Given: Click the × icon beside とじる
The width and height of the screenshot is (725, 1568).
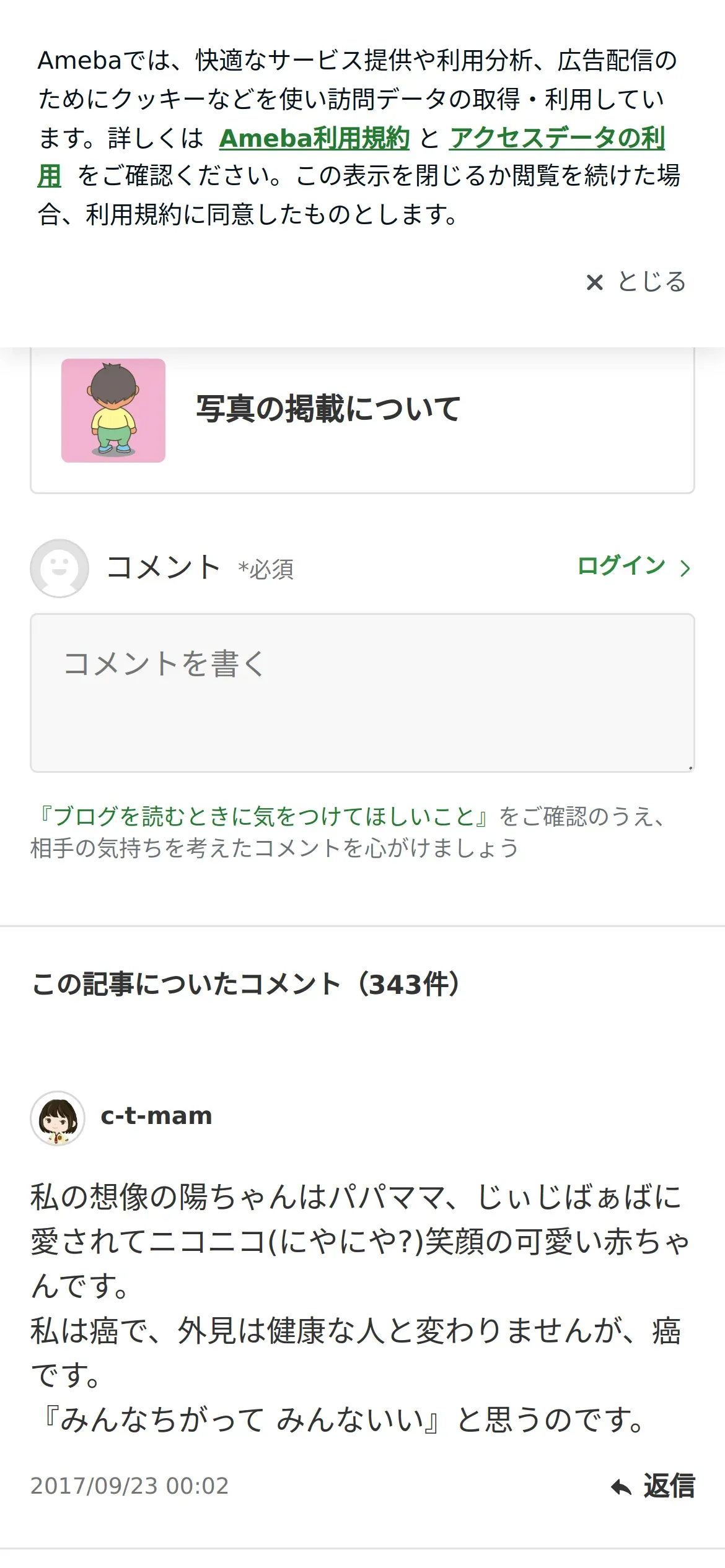Looking at the screenshot, I should click(594, 282).
